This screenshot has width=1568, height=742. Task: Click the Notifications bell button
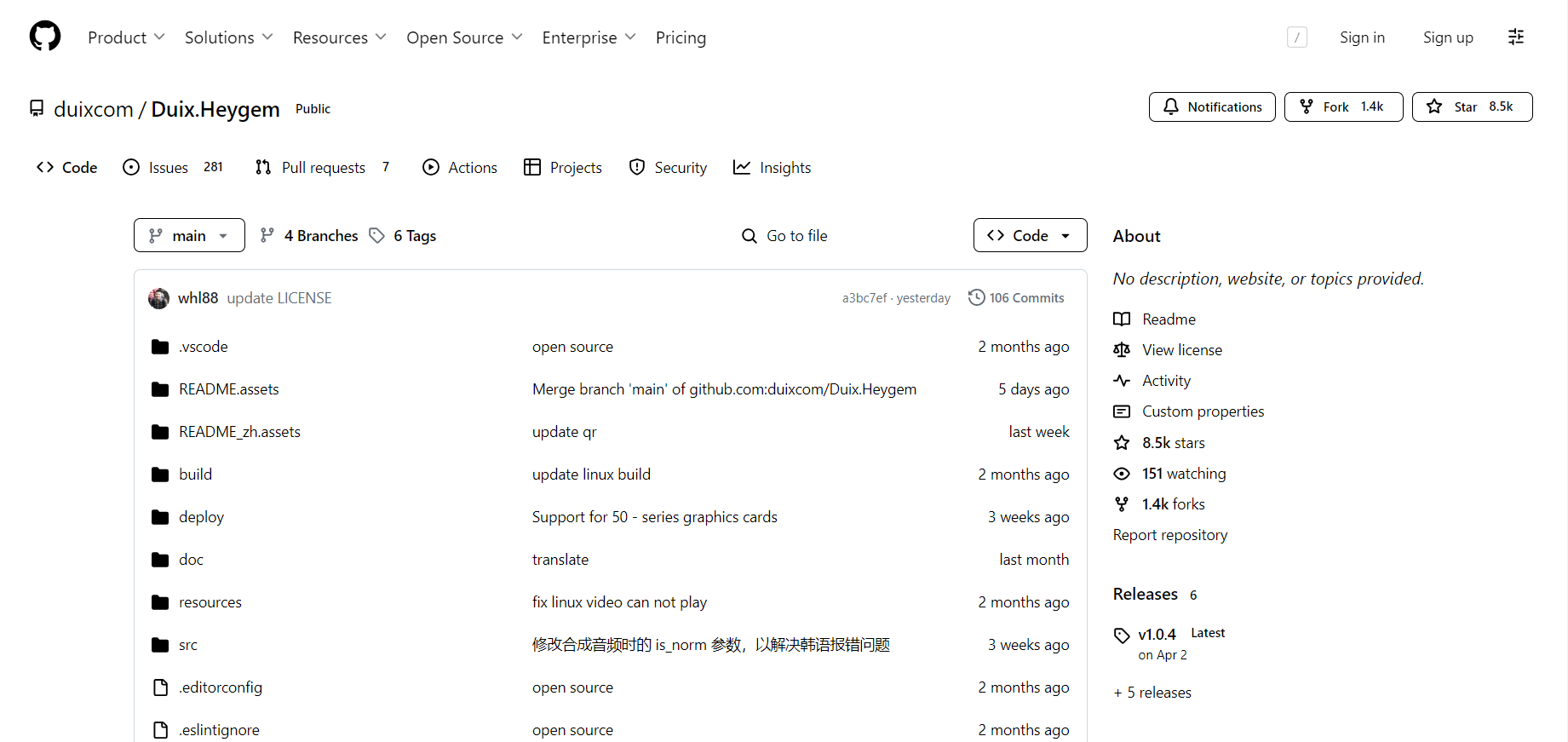point(1212,106)
